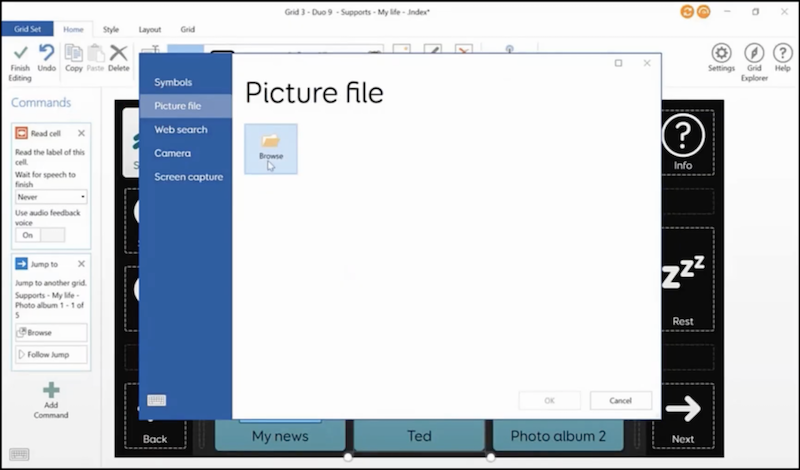Click the Copy icon in the ribbon
The height and width of the screenshot is (470, 800).
(74, 52)
